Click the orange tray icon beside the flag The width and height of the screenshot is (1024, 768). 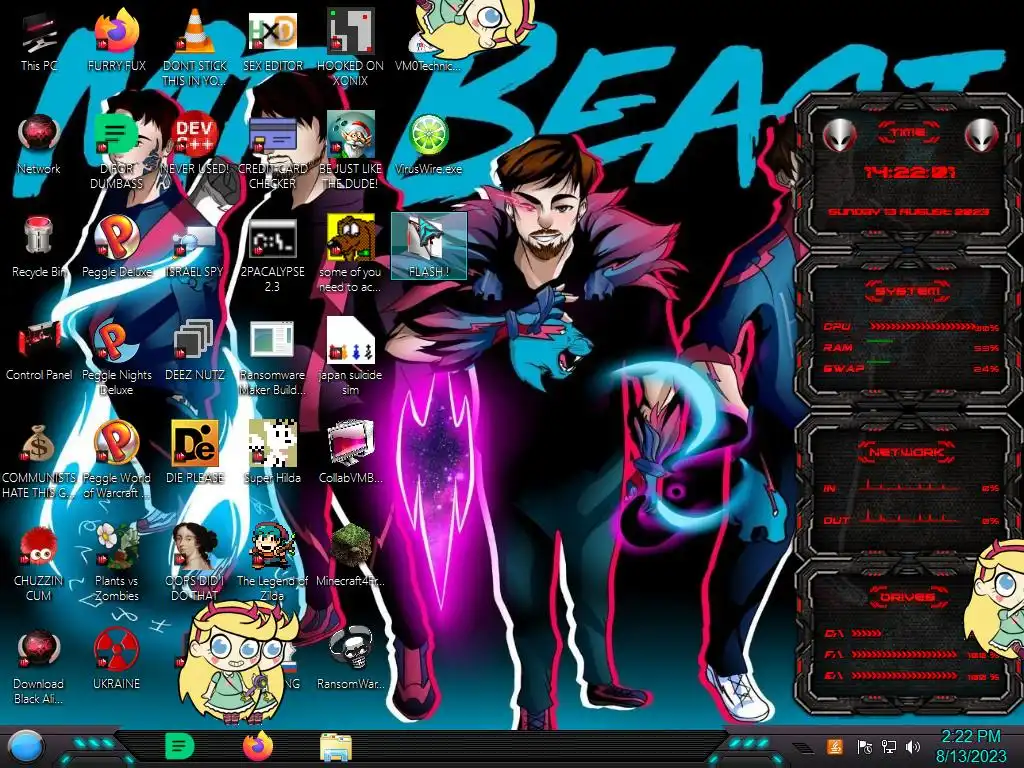[x=835, y=746]
